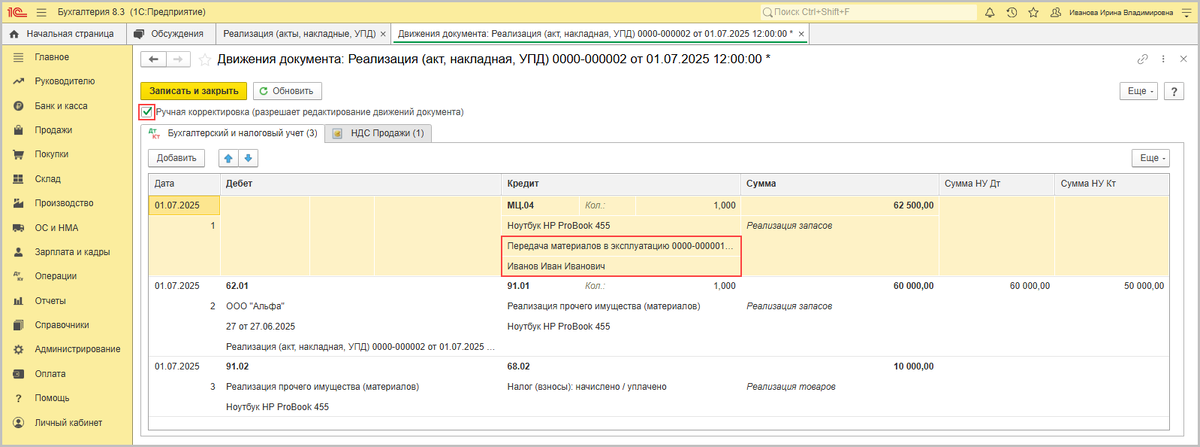Open the Помощь section
Image resolution: width=1200 pixels, height=447 pixels.
[x=52, y=398]
